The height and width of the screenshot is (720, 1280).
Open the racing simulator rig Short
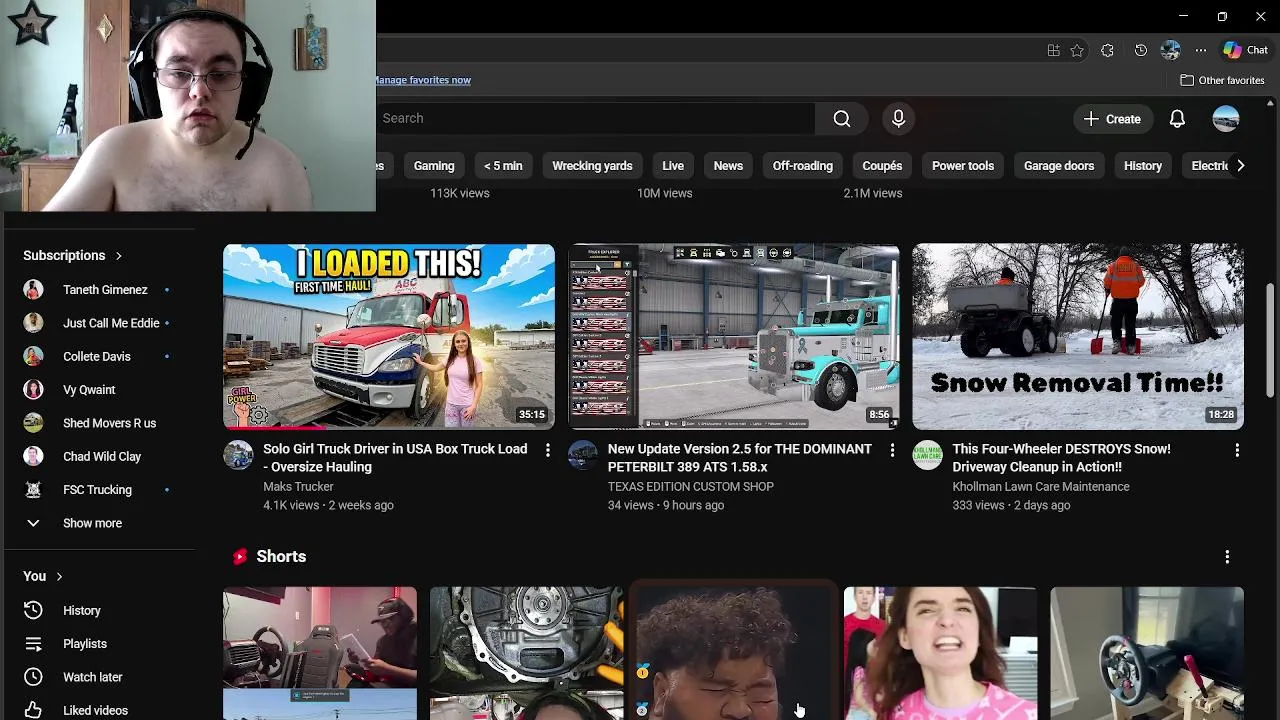[320, 653]
